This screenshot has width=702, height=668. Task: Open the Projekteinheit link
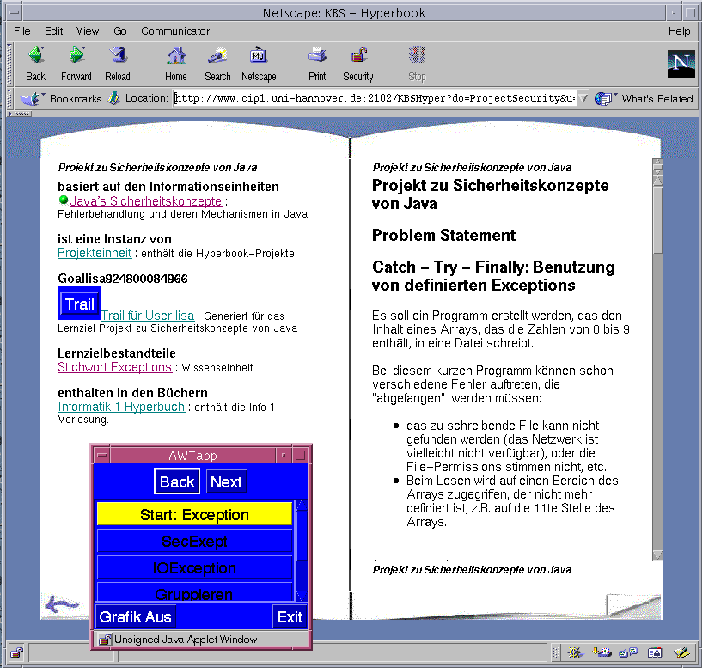[94, 253]
